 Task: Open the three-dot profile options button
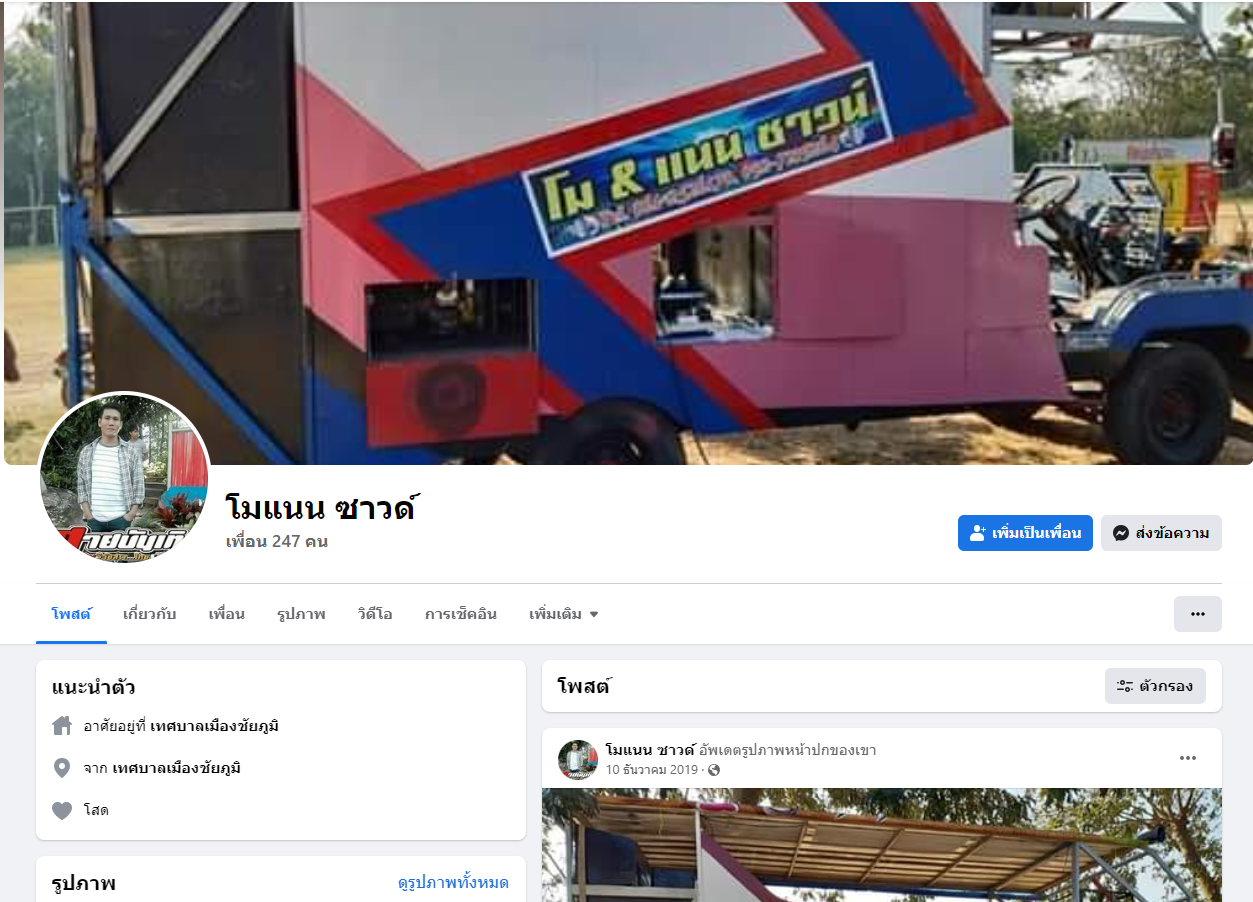[1197, 614]
